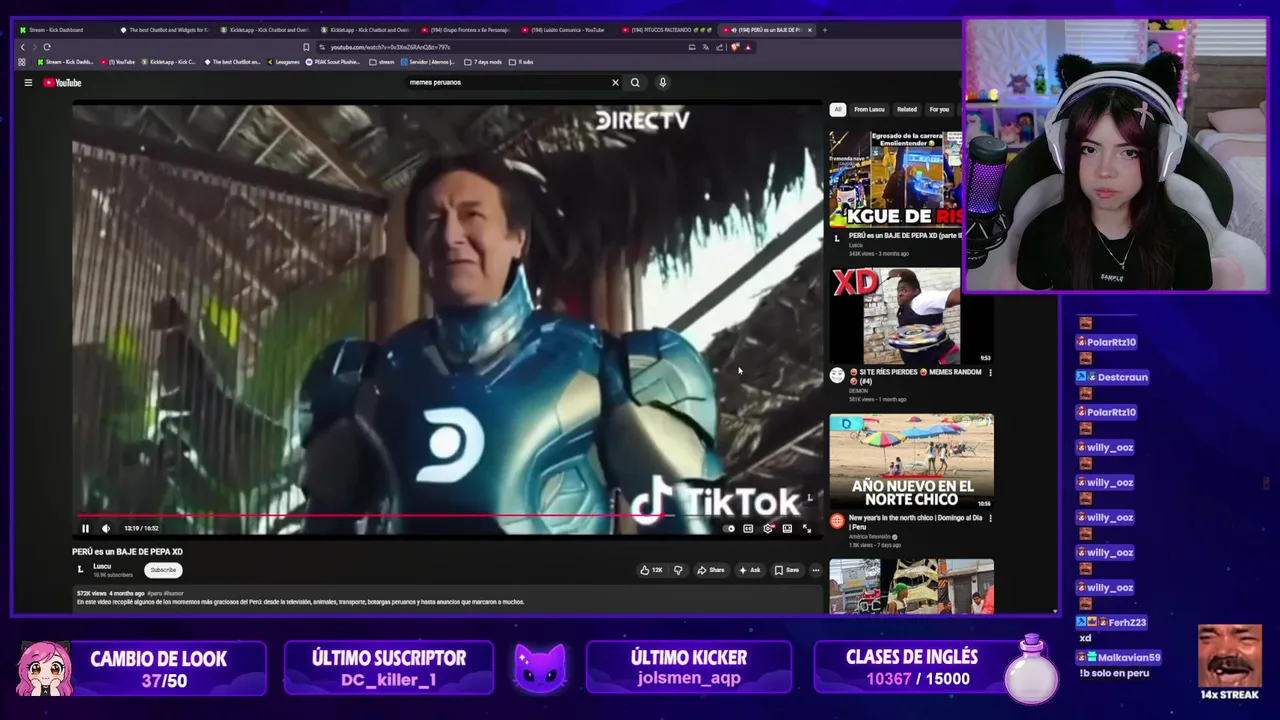1280x720 pixels.
Task: Open options for 'SI TE RÍES PIERDES' video
Action: pyautogui.click(x=990, y=372)
